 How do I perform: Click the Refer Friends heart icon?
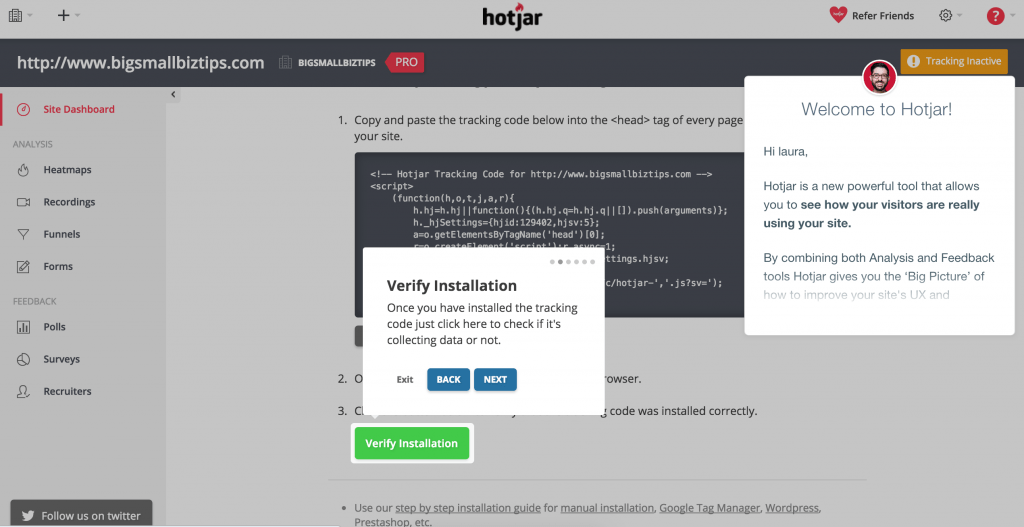point(838,15)
